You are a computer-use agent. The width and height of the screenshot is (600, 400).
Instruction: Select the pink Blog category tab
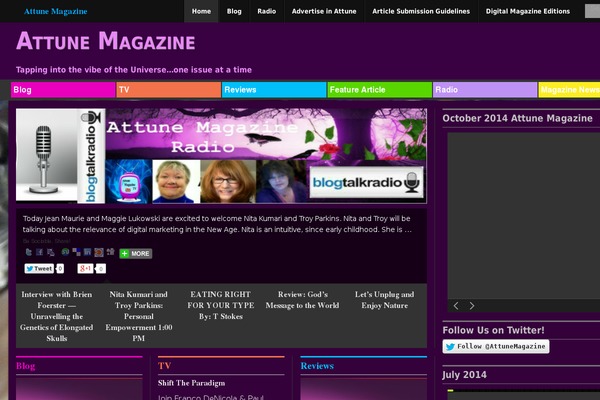tap(63, 90)
